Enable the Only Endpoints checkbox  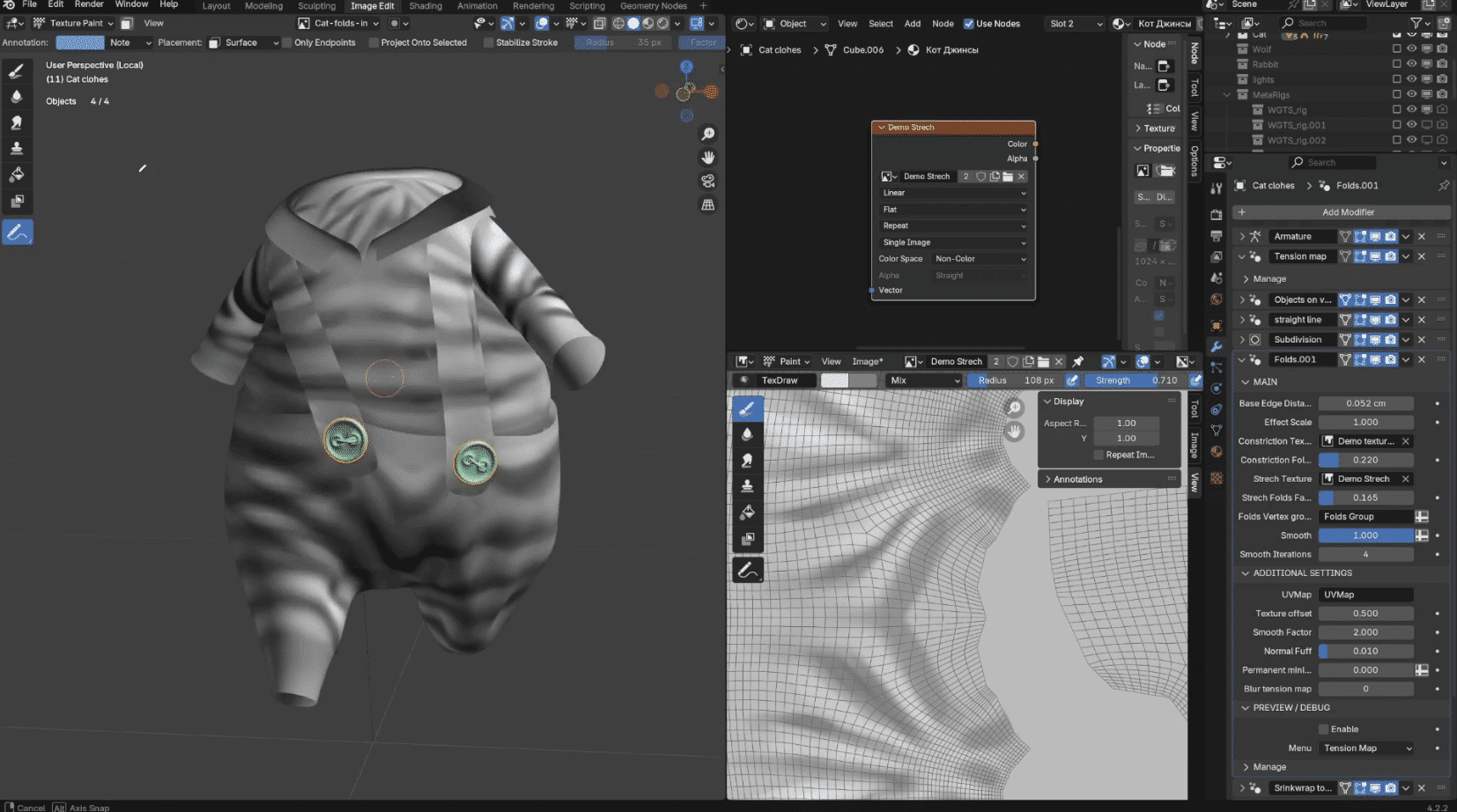coord(287,42)
